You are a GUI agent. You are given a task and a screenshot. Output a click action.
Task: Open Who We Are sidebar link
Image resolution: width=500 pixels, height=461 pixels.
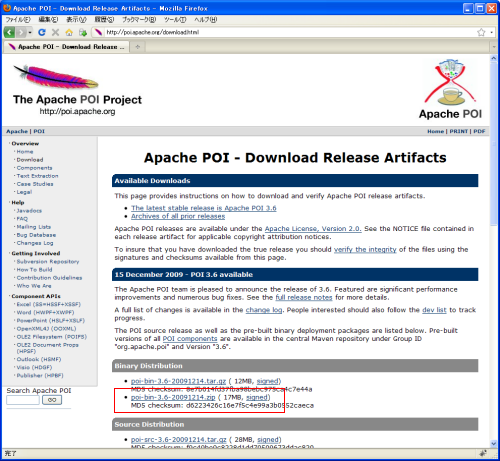coord(34,286)
